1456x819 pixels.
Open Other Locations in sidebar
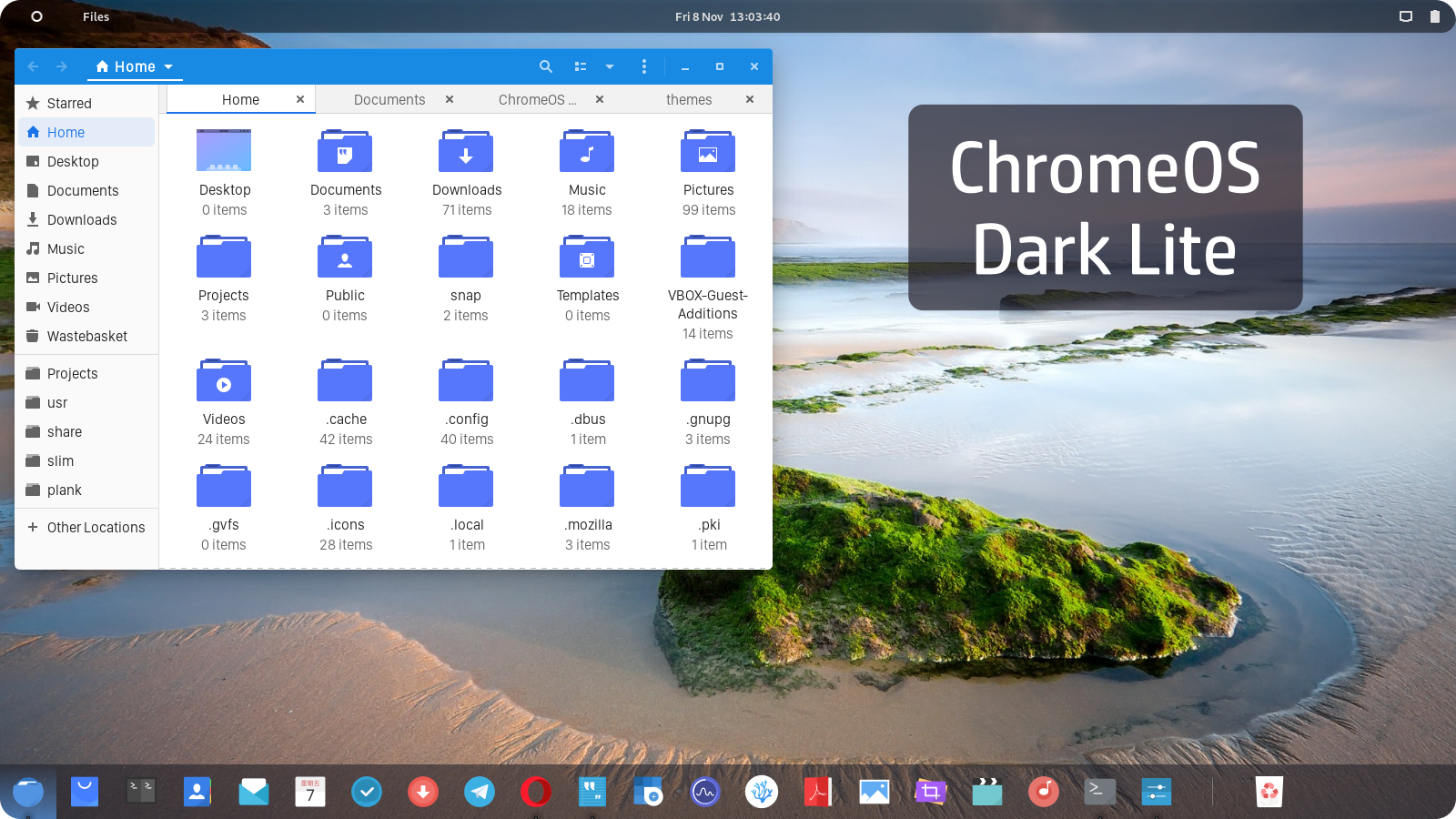(86, 527)
